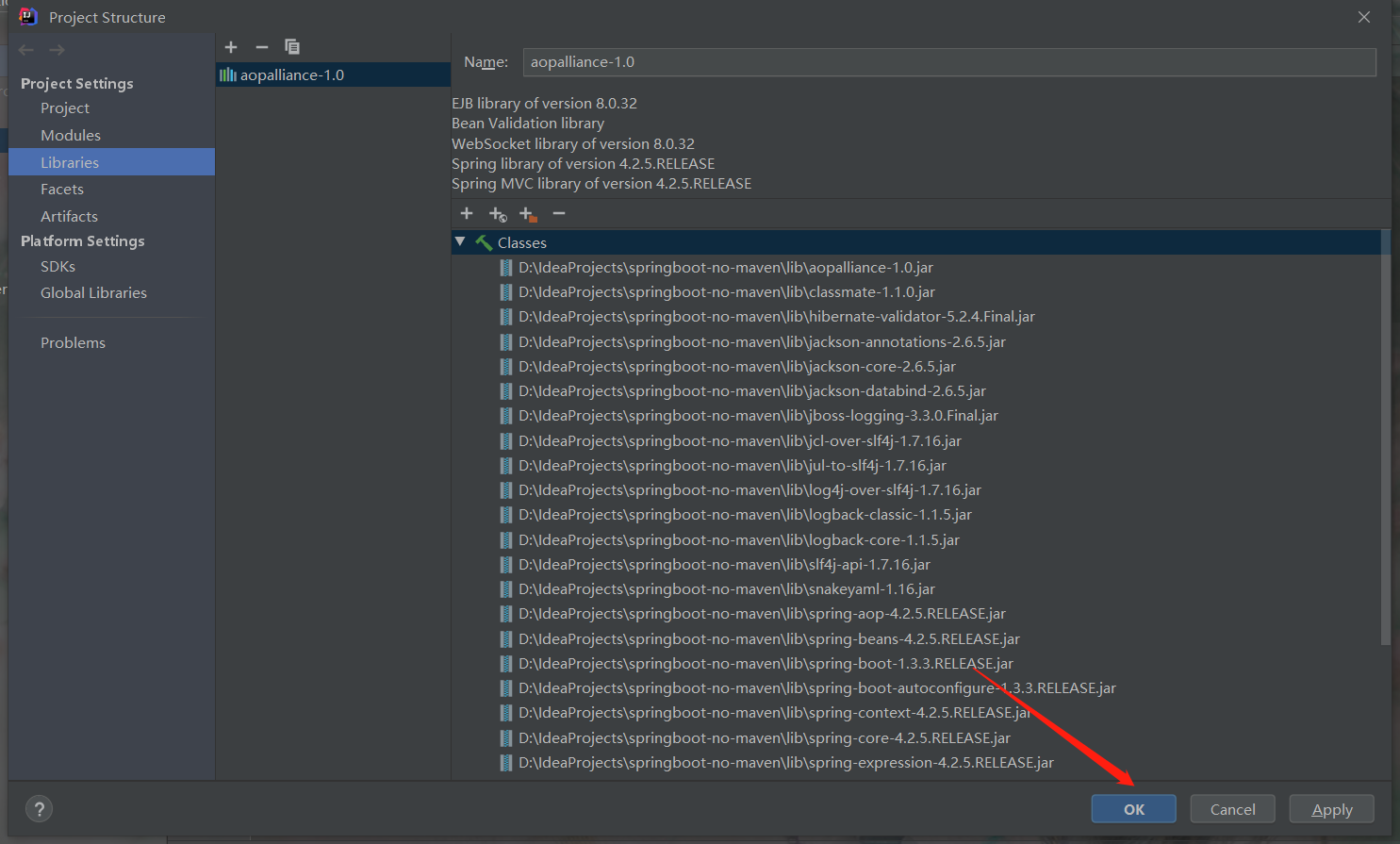Click jar icon of aopalliance-1.0.jar
Screen dimensions: 1400x844
click(506, 268)
